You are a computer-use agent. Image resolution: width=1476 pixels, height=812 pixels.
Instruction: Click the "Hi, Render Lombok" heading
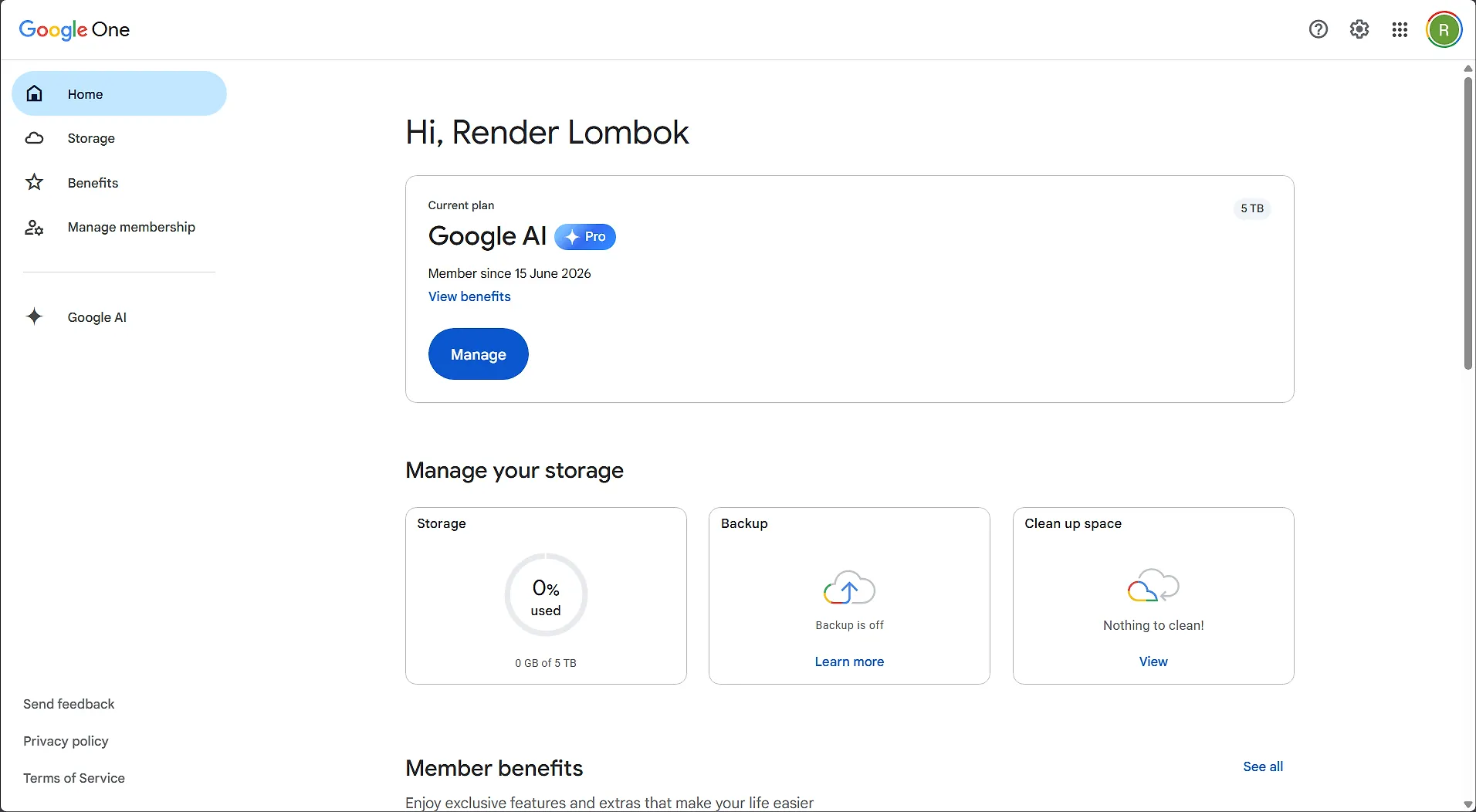[x=547, y=132]
